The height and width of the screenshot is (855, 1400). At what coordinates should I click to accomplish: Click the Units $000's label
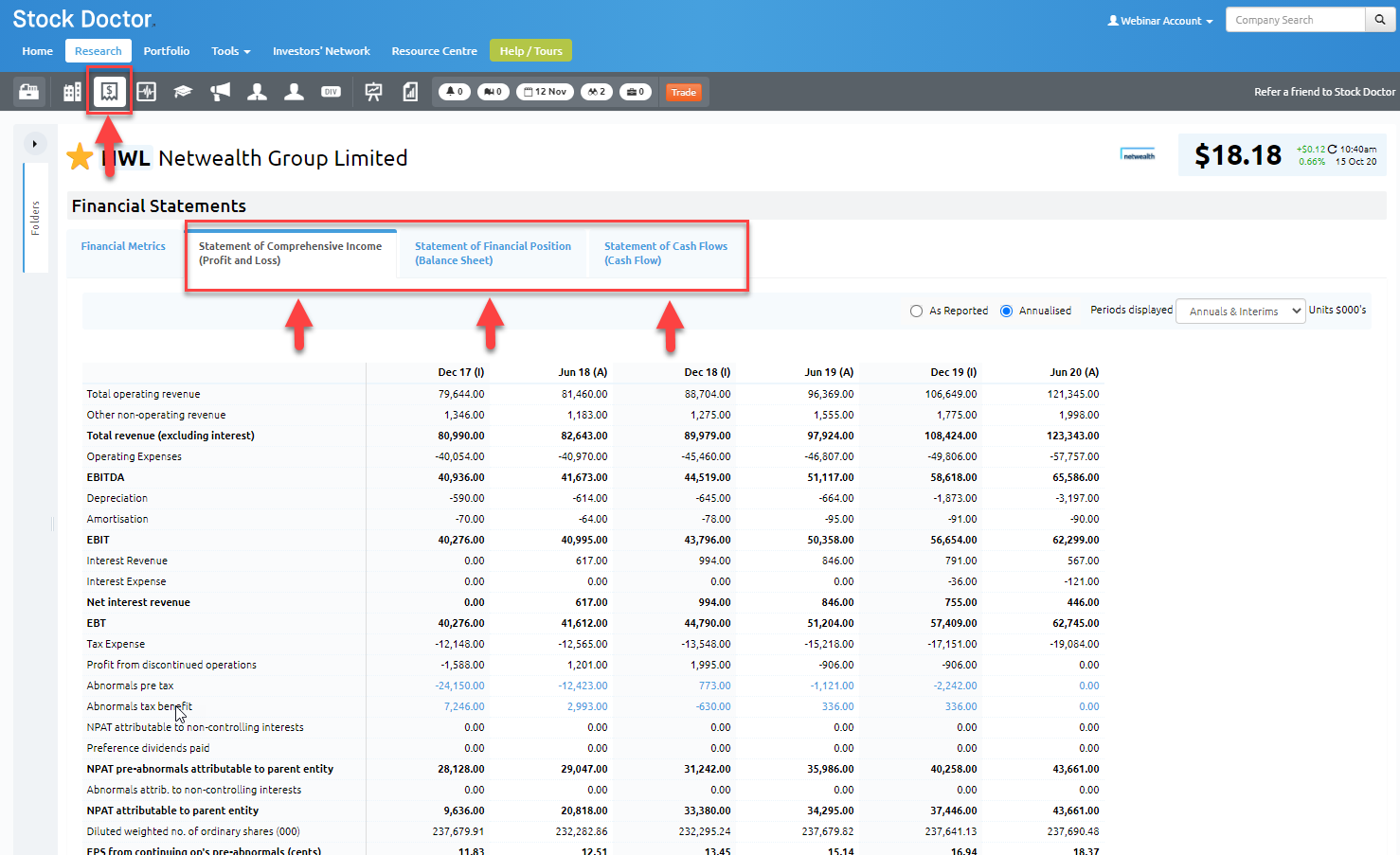pos(1337,310)
